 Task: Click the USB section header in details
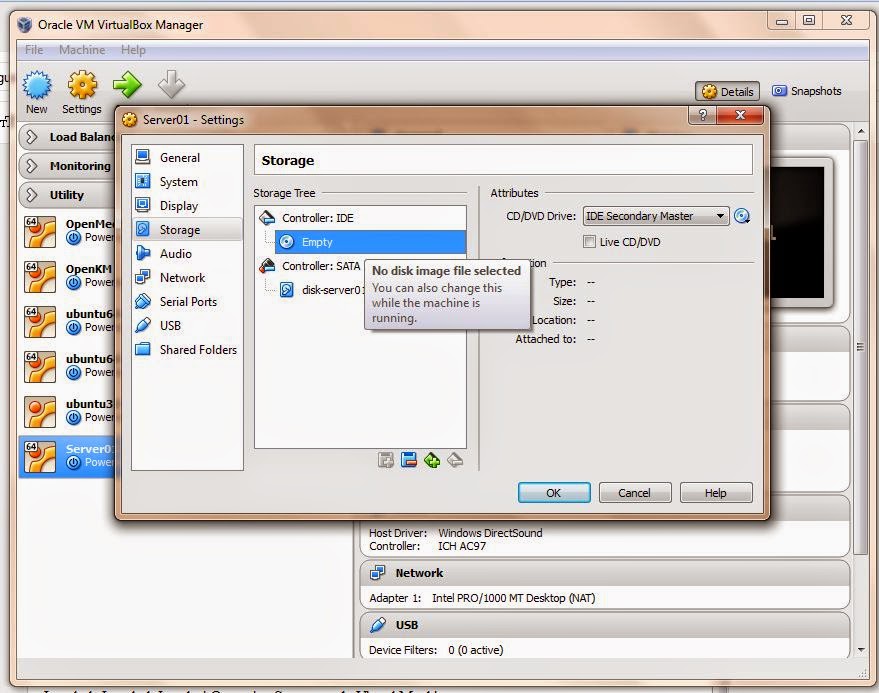(x=604, y=625)
